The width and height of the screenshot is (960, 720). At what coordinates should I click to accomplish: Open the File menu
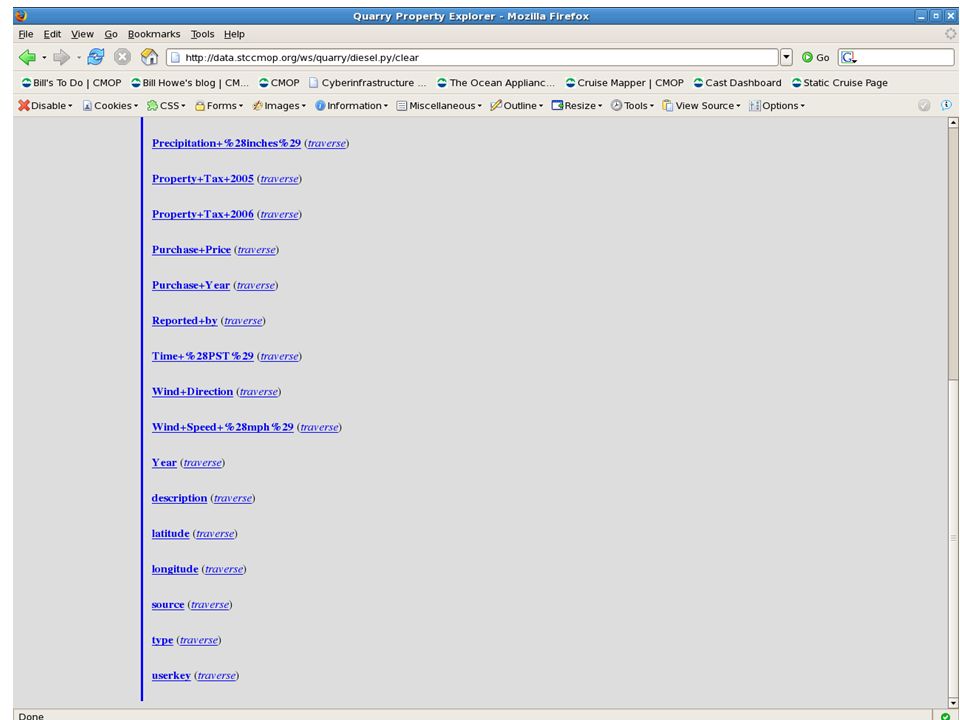click(x=26, y=34)
